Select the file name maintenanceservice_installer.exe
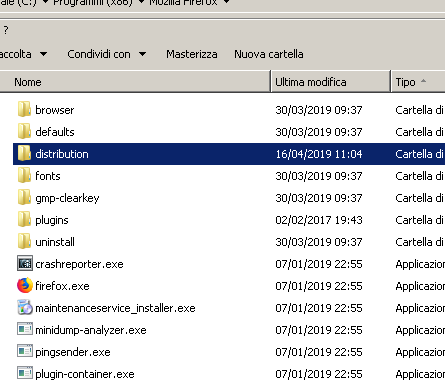The image size is (445, 381). 115,308
